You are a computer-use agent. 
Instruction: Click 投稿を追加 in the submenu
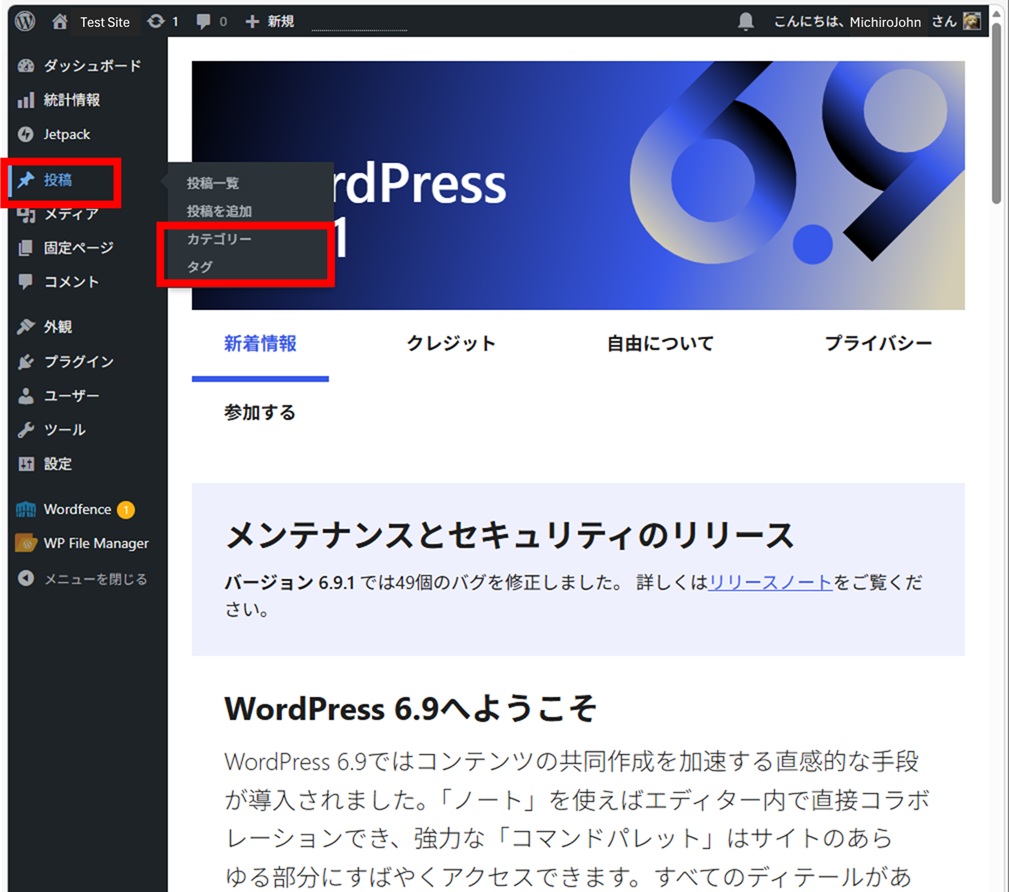pos(219,212)
